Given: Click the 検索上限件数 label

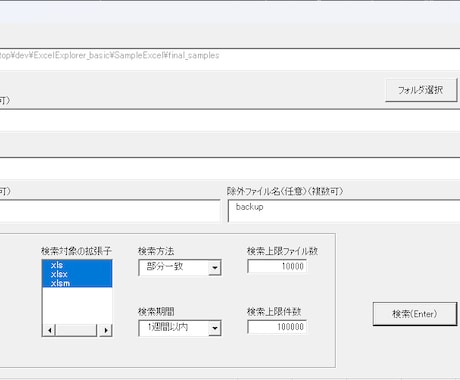Looking at the screenshot, I should pyautogui.click(x=274, y=312).
